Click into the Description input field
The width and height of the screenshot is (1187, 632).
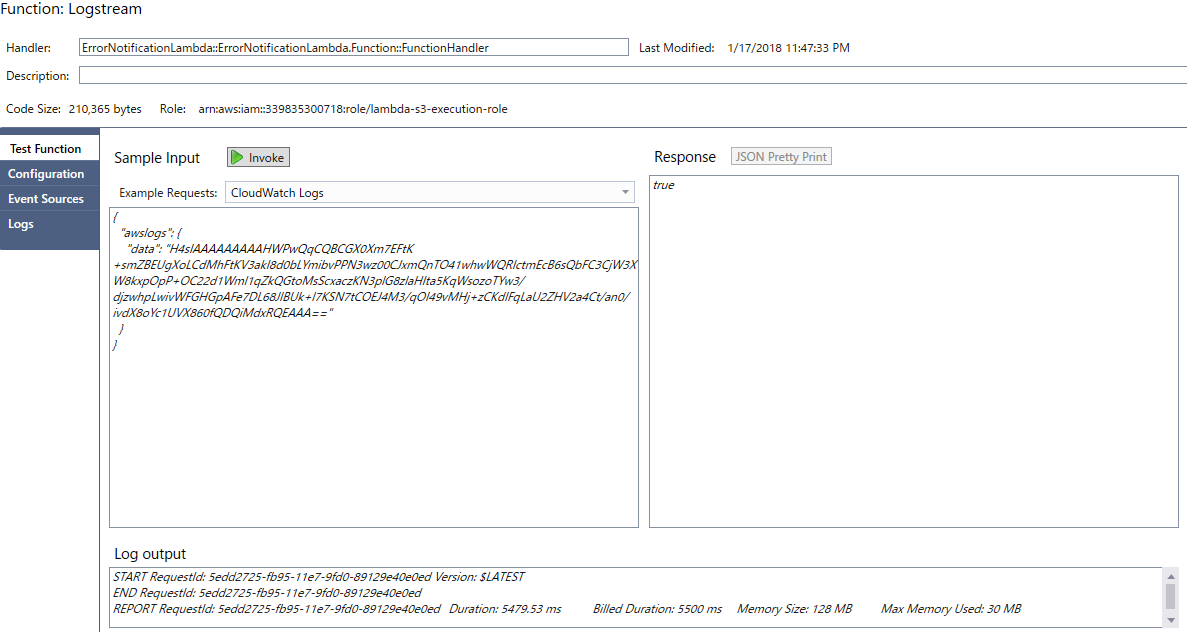tap(633, 75)
